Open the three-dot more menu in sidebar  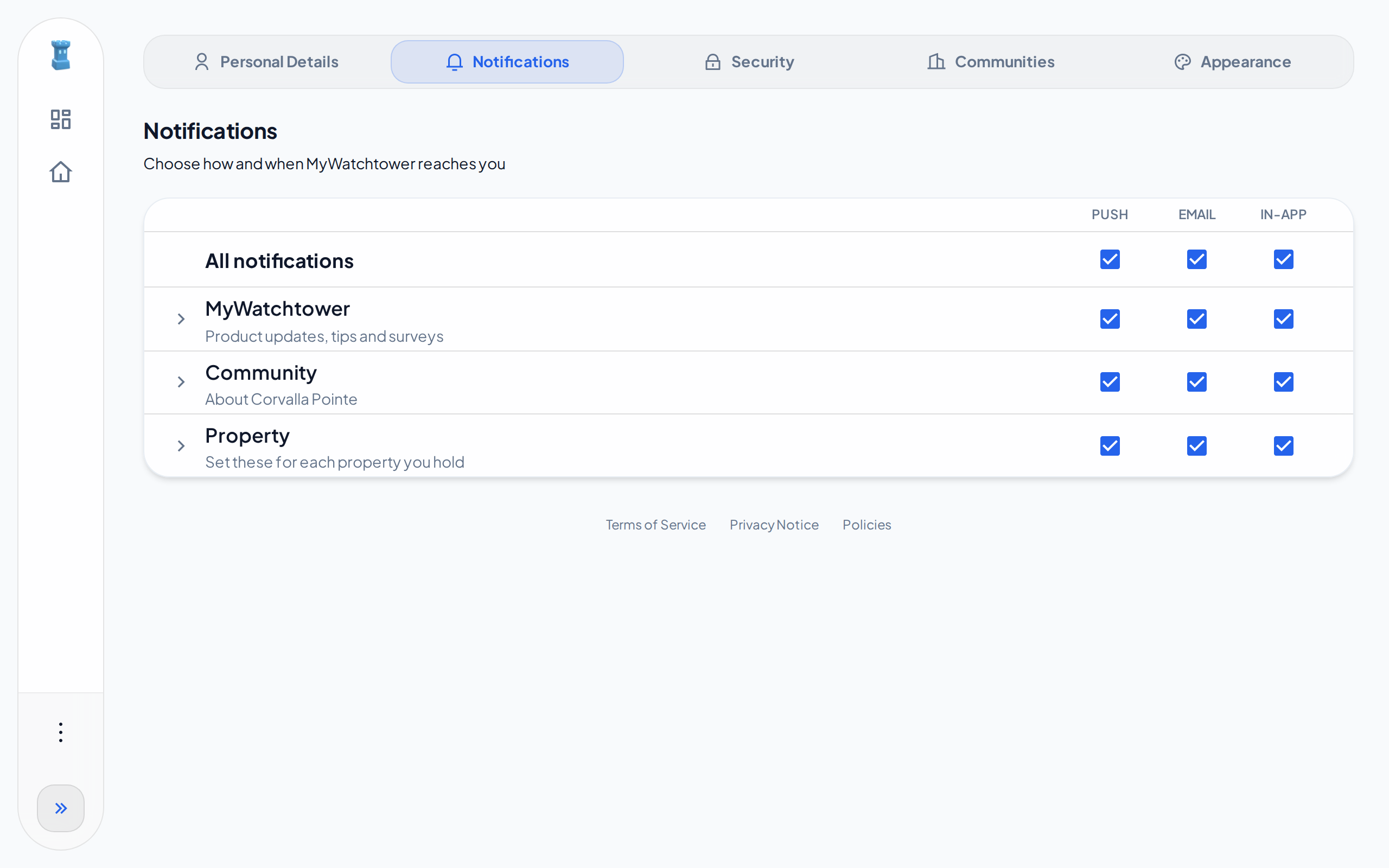[x=61, y=732]
